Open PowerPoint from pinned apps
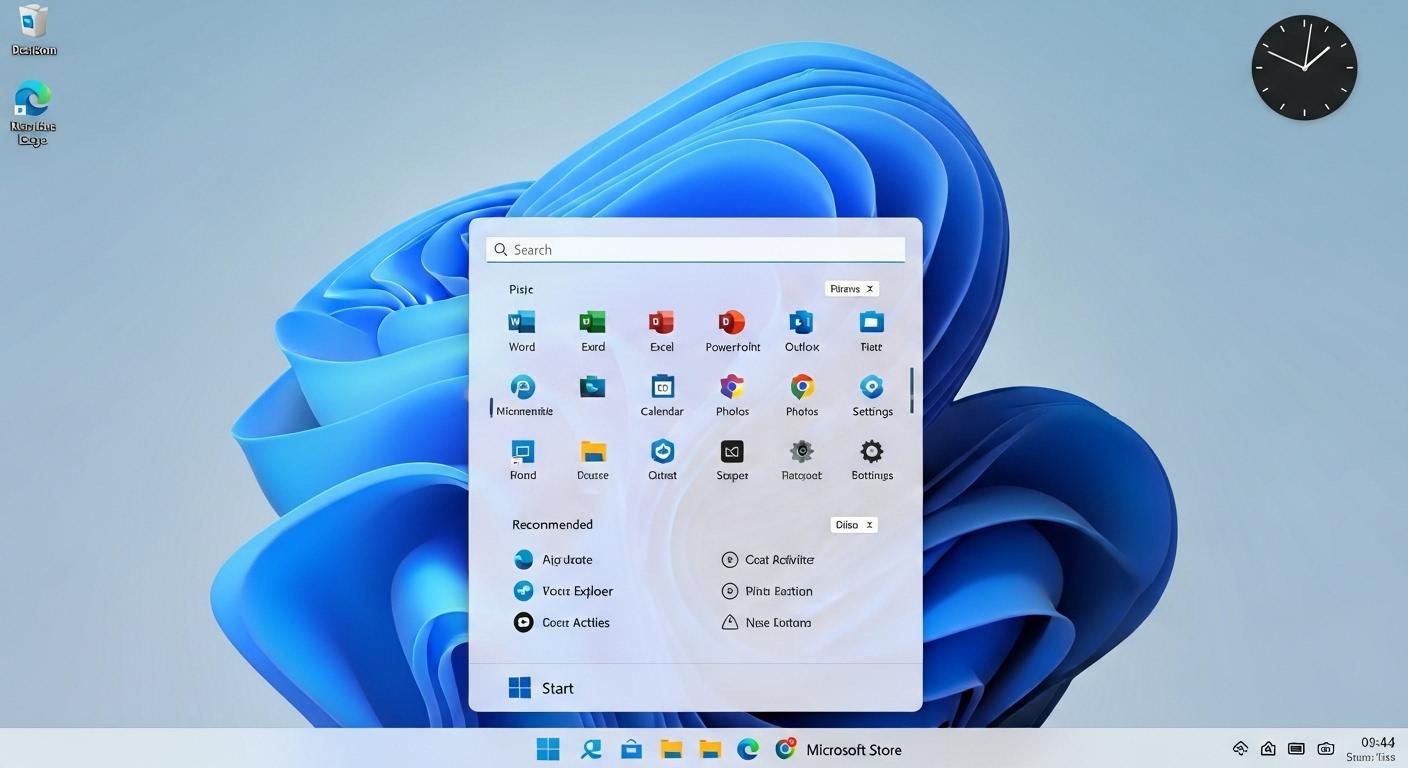This screenshot has height=768, width=1408. coord(732,330)
